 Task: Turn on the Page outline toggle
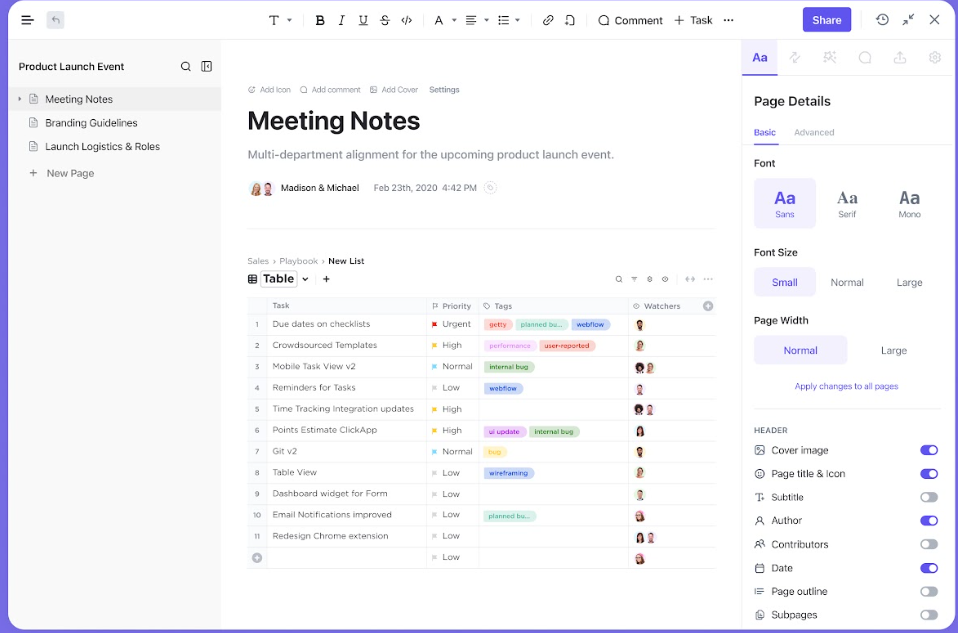[x=929, y=592]
